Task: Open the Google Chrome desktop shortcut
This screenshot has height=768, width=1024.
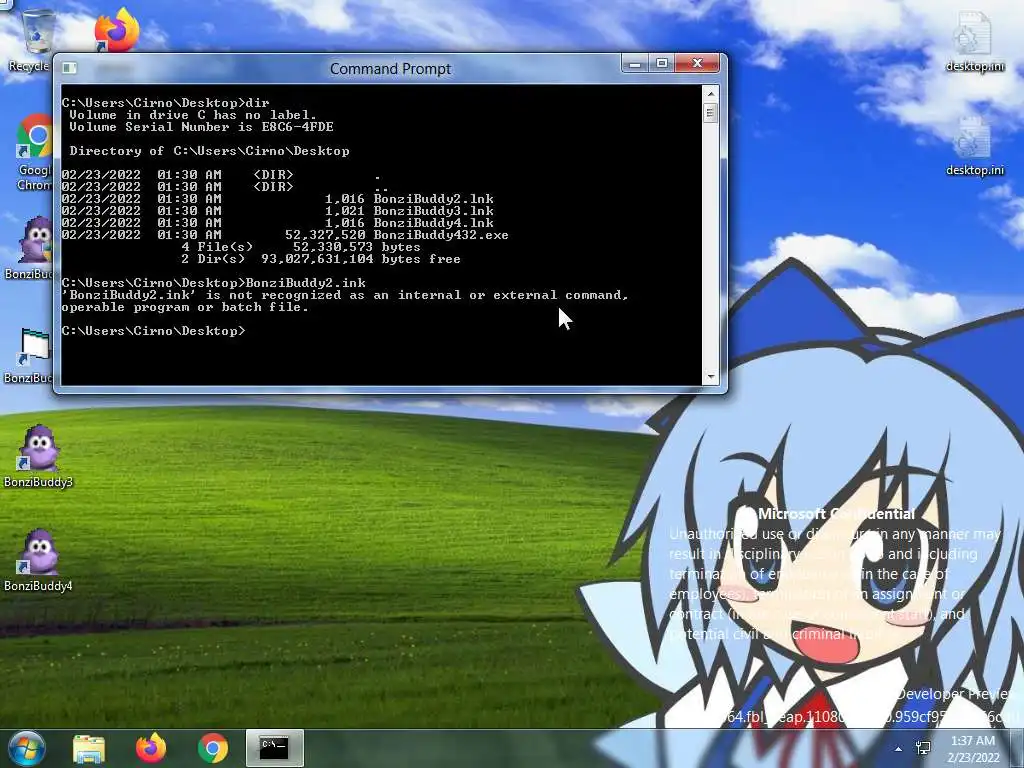Action: click(x=35, y=152)
